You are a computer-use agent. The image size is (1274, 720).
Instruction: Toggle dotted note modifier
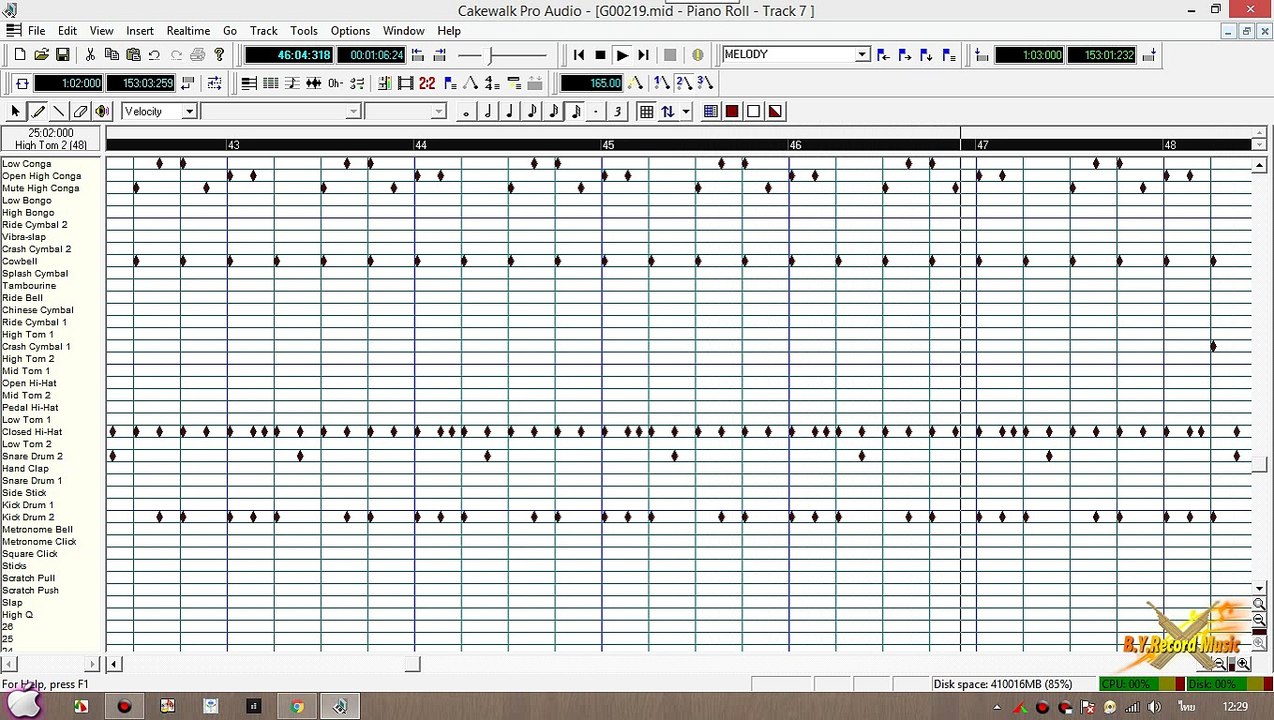(596, 111)
